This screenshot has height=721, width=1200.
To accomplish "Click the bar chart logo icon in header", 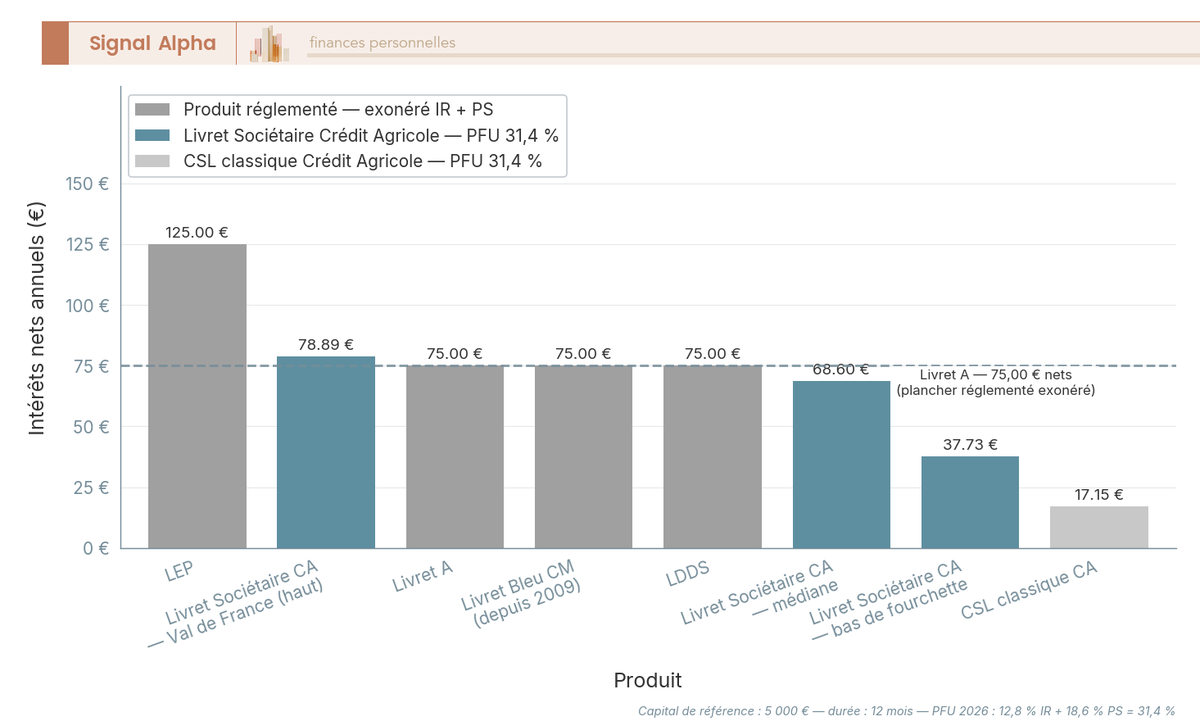I will tap(270, 44).
